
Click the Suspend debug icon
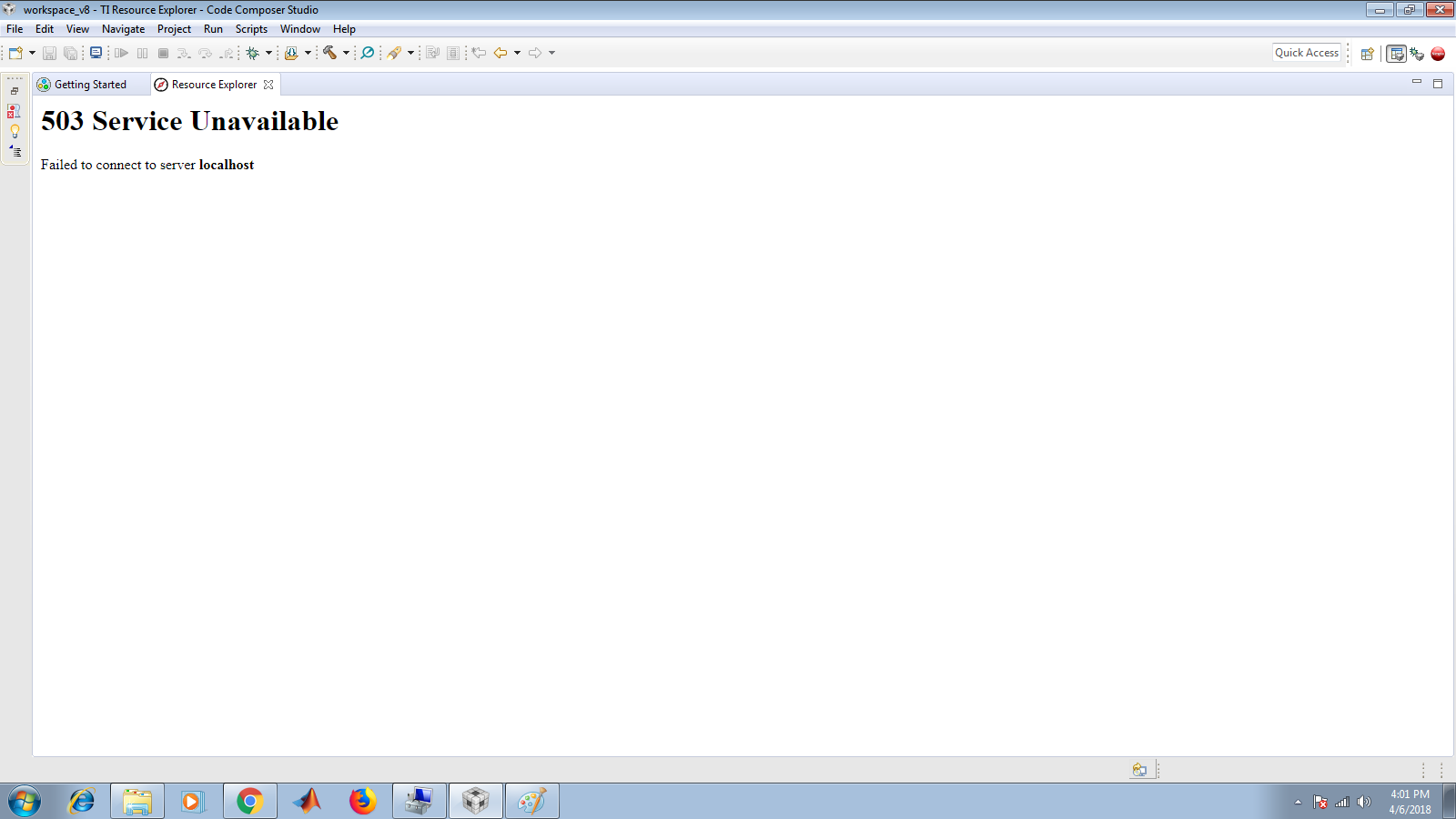[142, 53]
